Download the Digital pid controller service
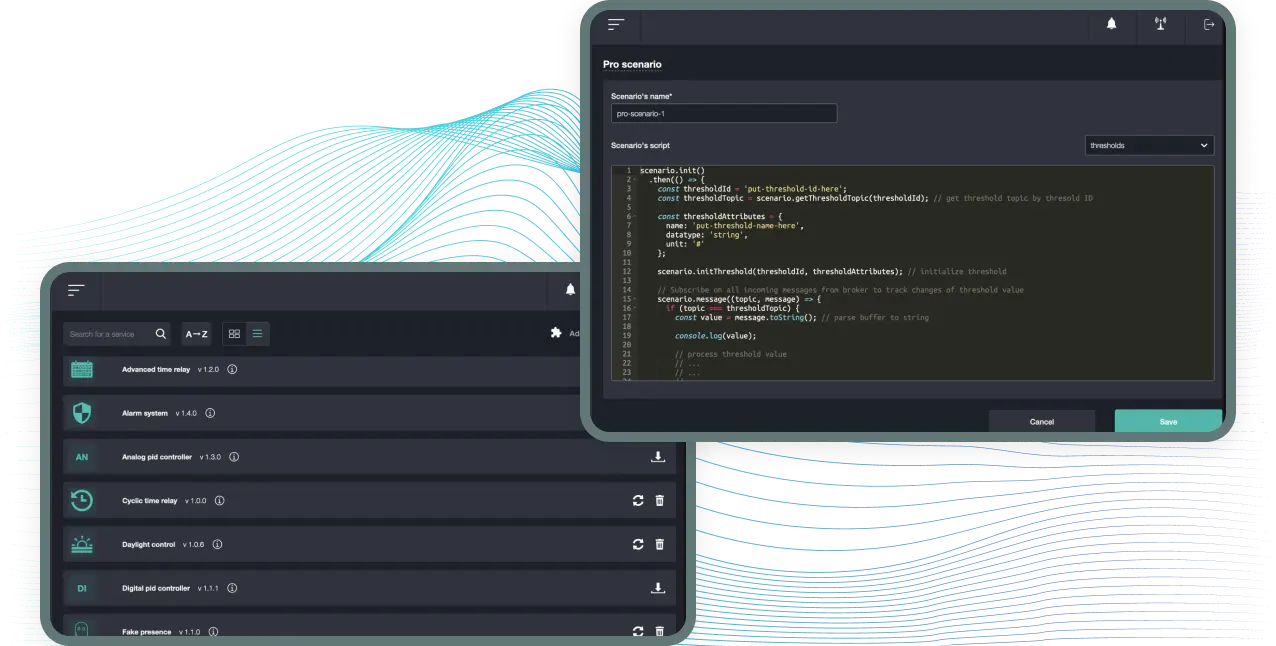Viewport: 1276px width, 646px height. click(658, 588)
